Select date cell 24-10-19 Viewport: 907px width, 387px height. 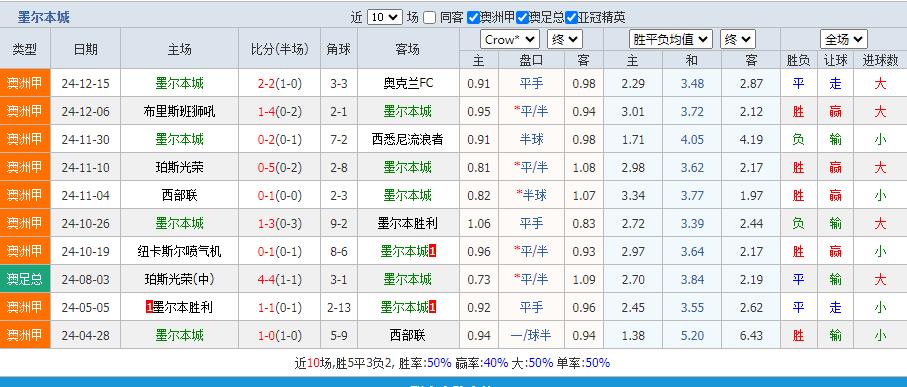(86, 252)
